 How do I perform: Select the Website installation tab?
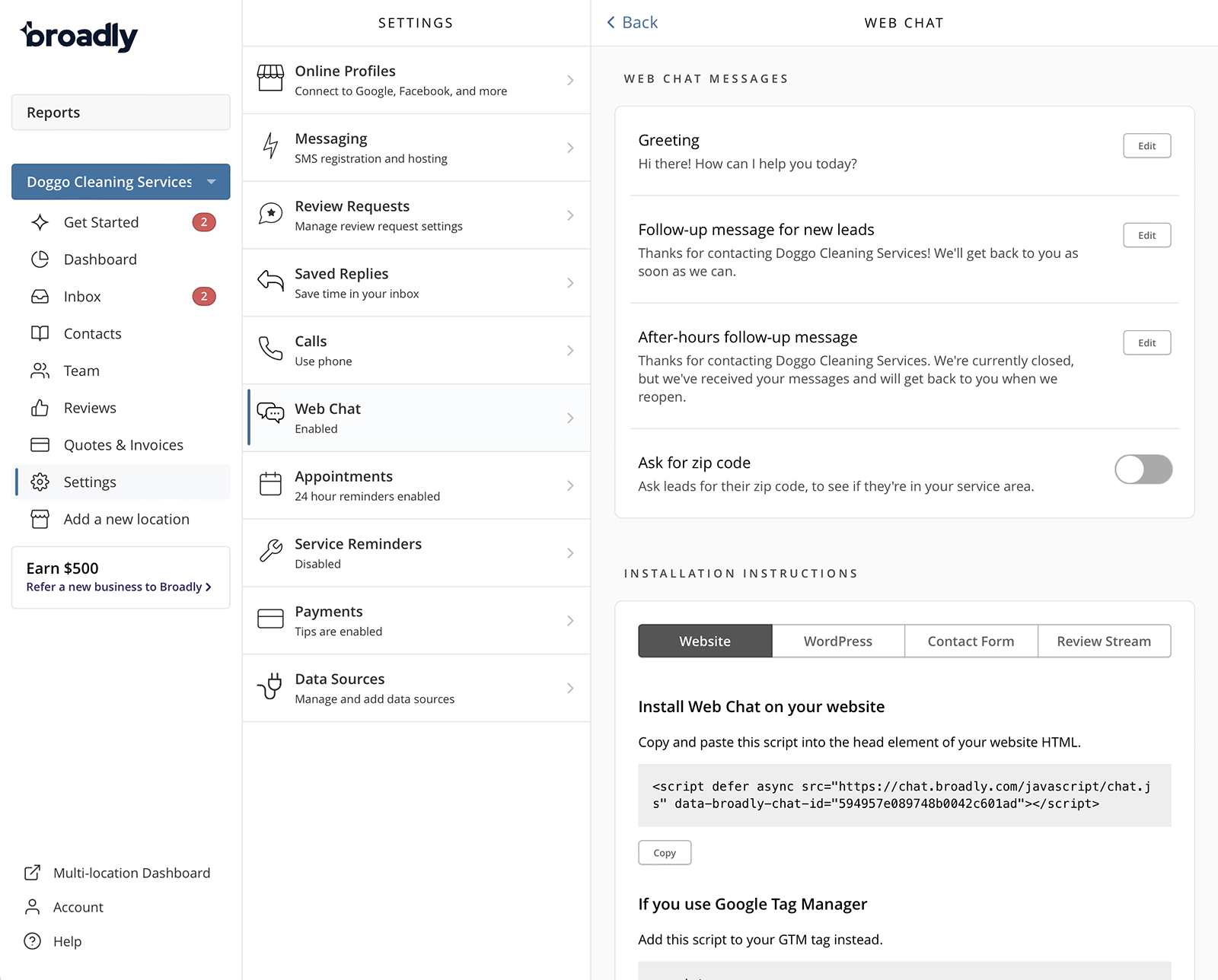705,641
